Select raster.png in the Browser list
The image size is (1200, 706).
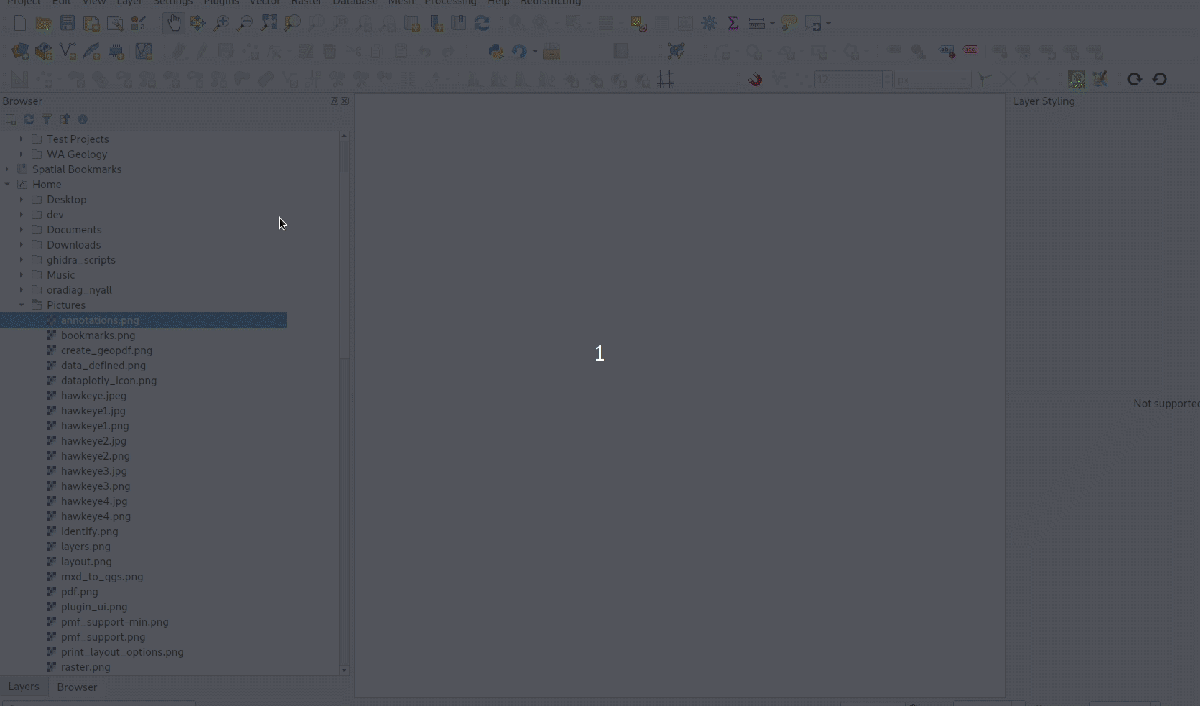point(85,667)
